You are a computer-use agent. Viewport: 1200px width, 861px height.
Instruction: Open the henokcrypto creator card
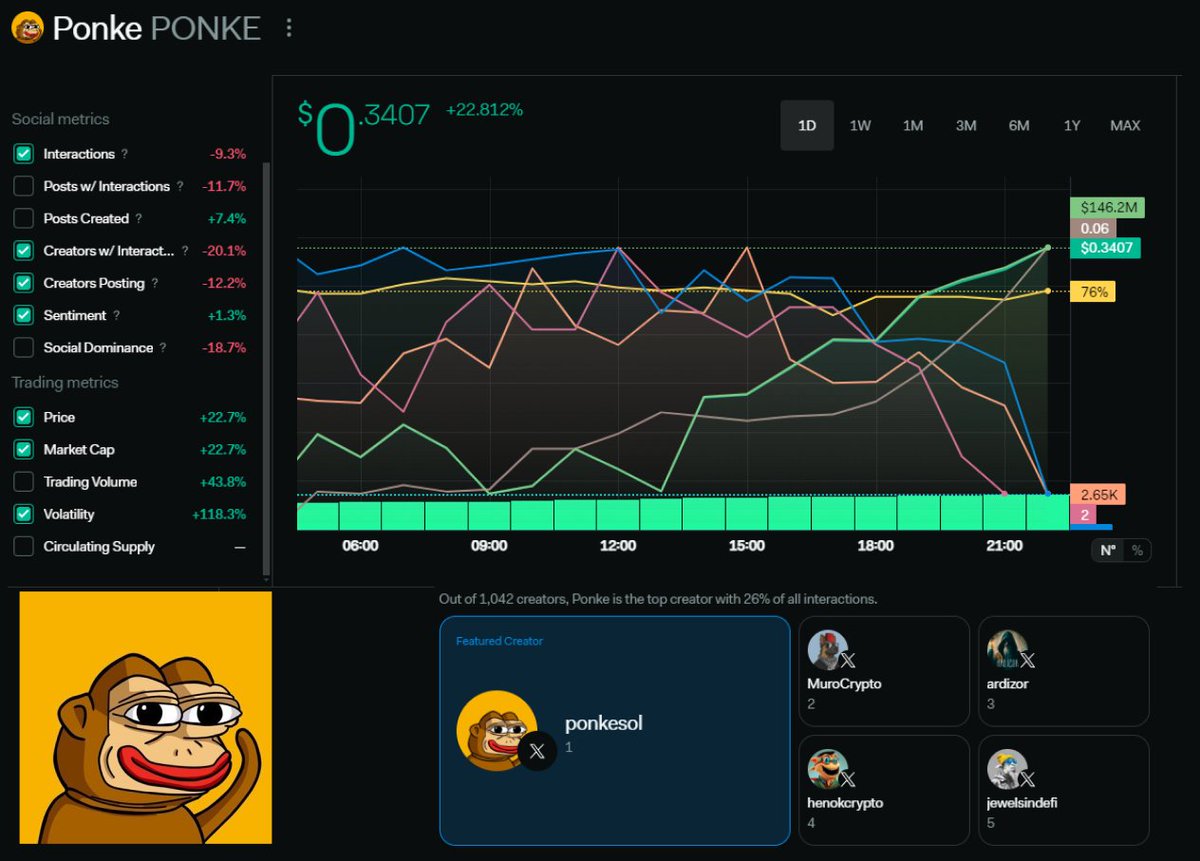884,790
